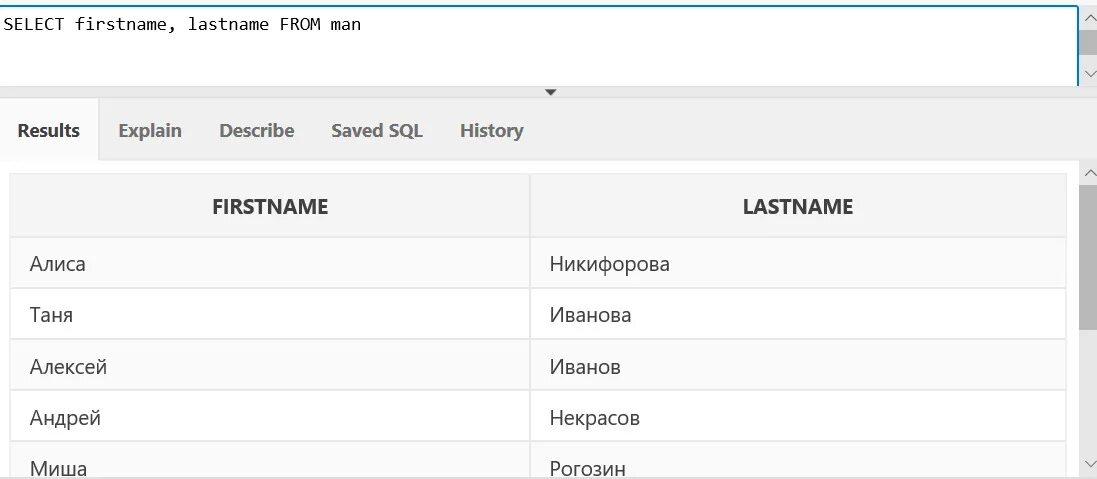
Task: Click the results pane scroll down arrow
Action: 1088,464
